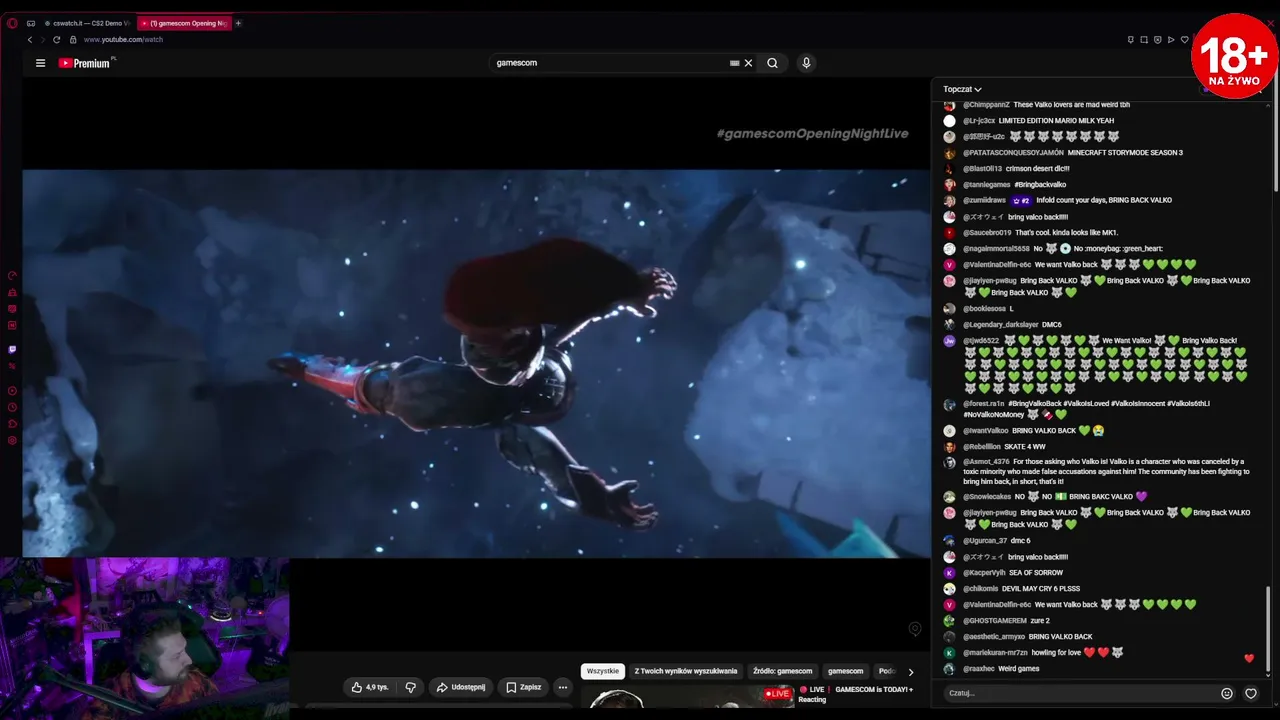This screenshot has width=1280, height=720.
Task: Select the Źródło: gamescom chip
Action: click(783, 671)
